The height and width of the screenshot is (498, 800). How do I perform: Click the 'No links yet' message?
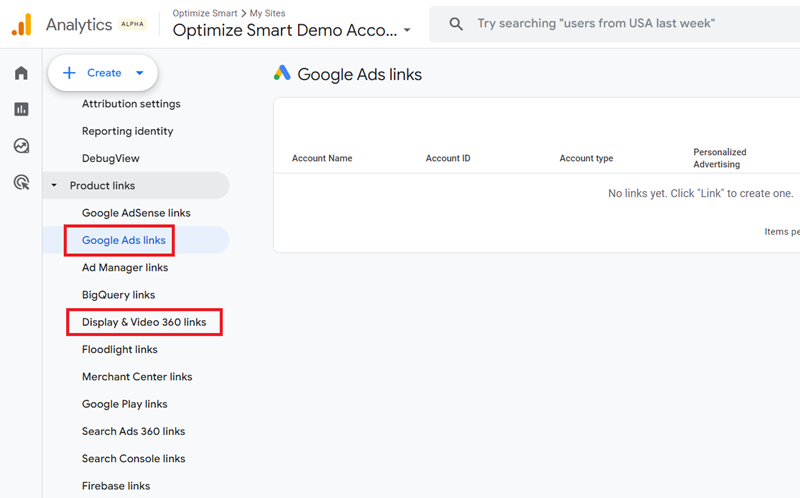pyautogui.click(x=701, y=193)
